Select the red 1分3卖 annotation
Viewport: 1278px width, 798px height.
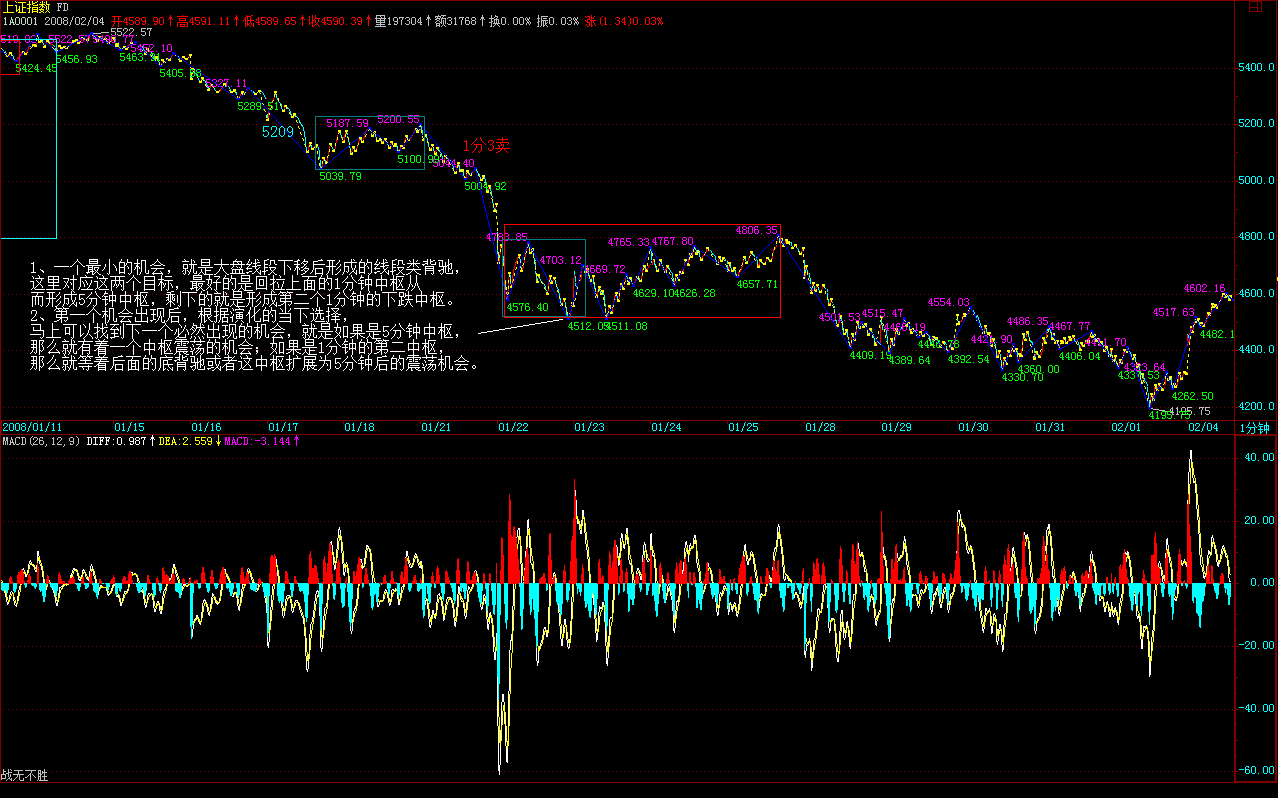(486, 145)
